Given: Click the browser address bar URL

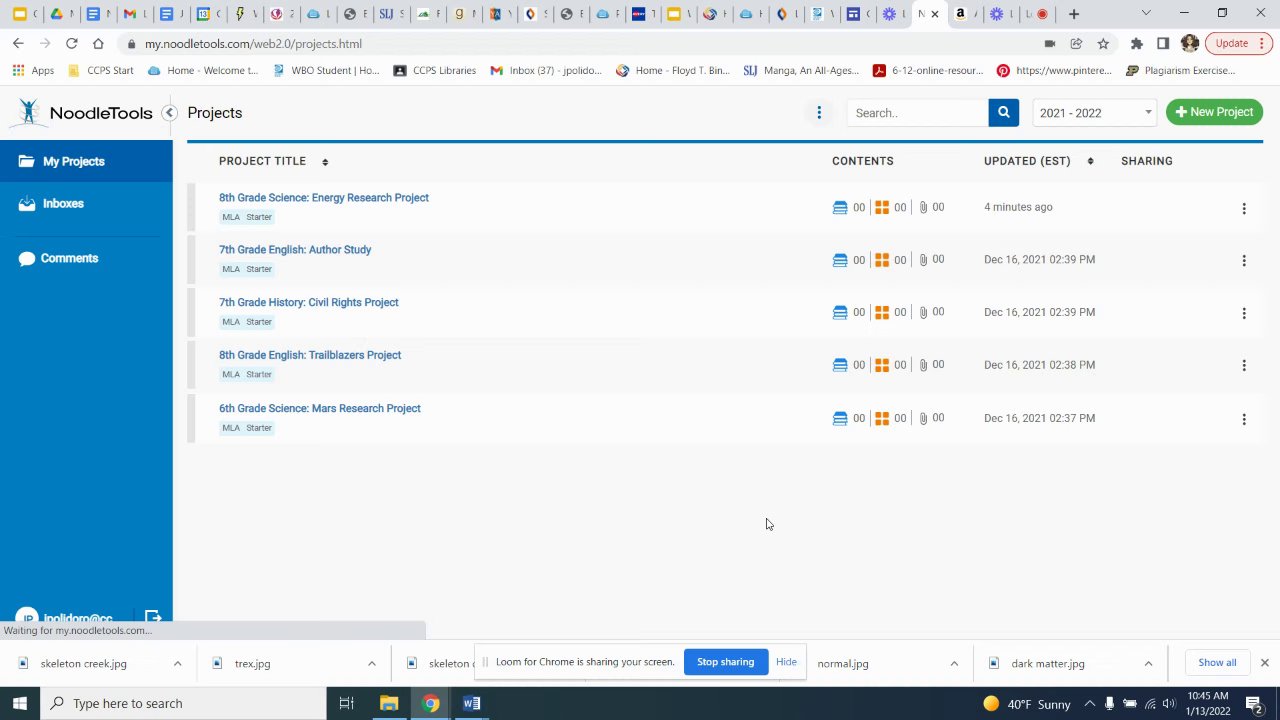Looking at the screenshot, I should pos(253,44).
